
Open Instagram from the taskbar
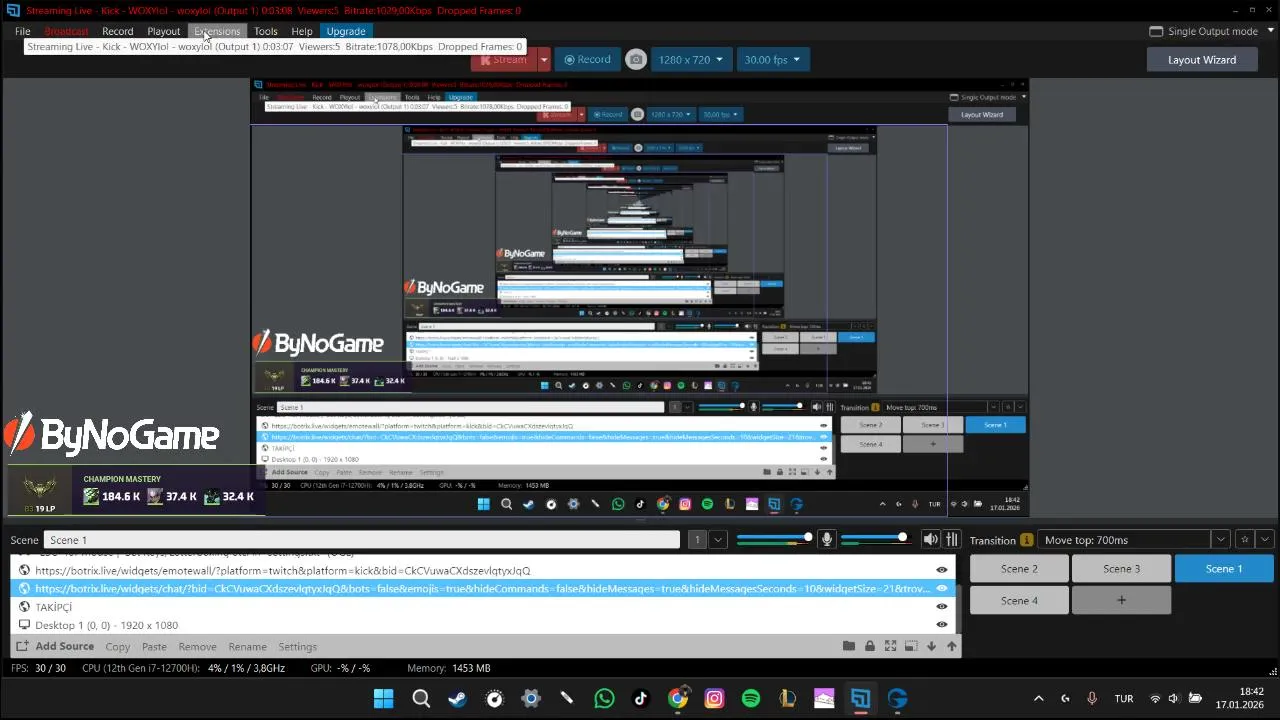pos(714,698)
